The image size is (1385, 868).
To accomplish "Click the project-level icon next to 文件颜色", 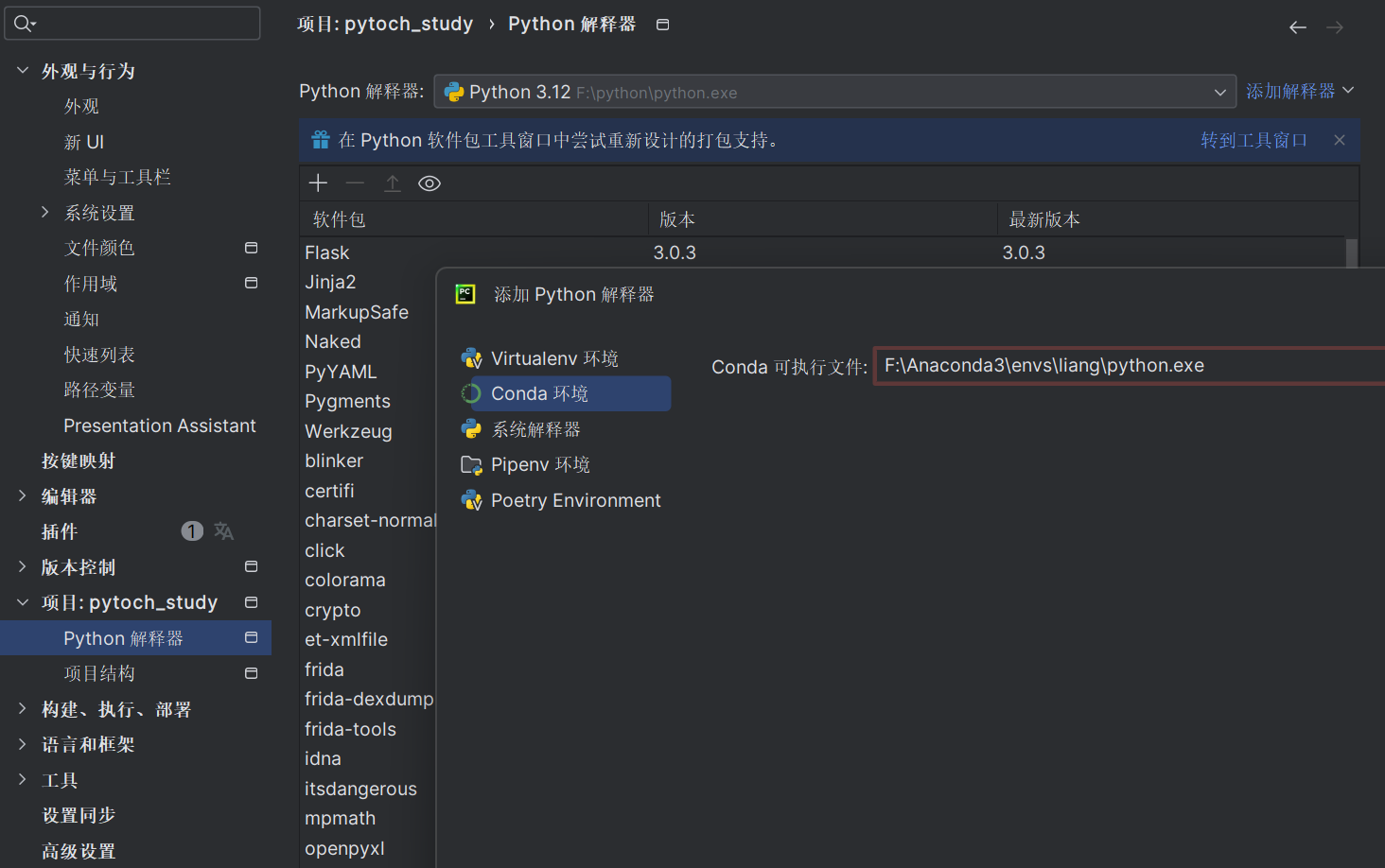I will tap(252, 248).
